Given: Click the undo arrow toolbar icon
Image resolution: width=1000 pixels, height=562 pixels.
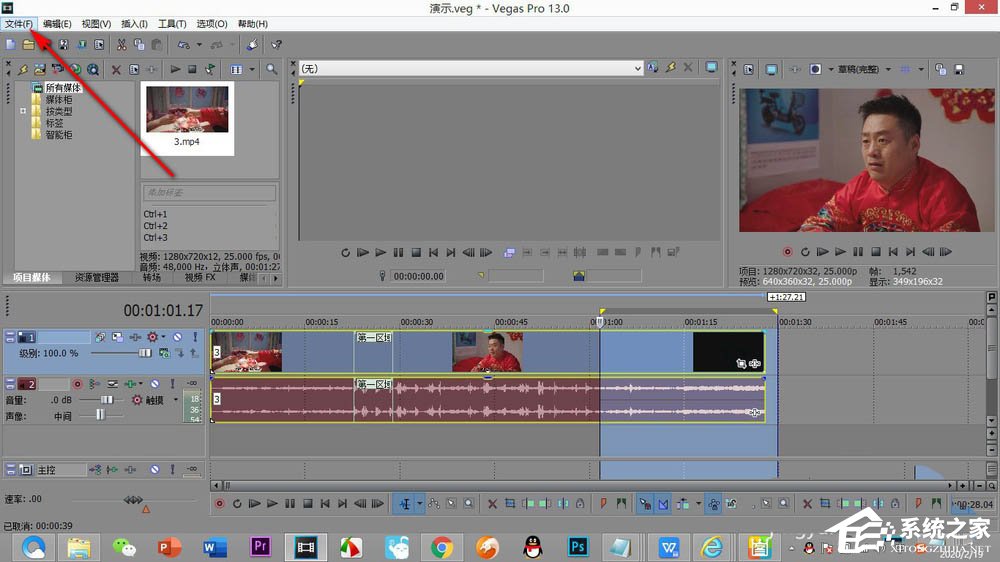Looking at the screenshot, I should (184, 45).
